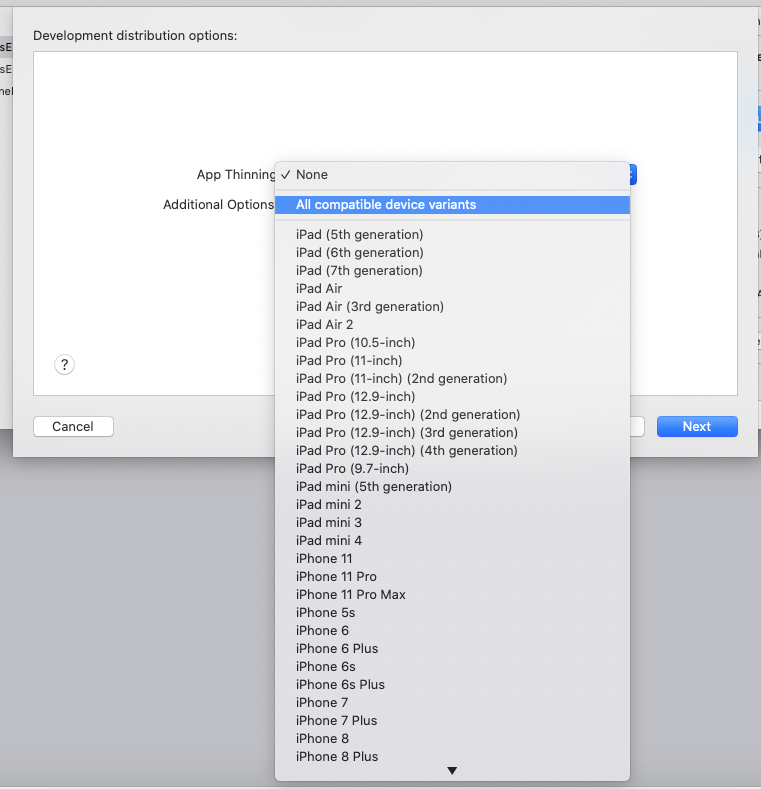Select iPhone 8 Plus
The height and width of the screenshot is (789, 761).
337,757
